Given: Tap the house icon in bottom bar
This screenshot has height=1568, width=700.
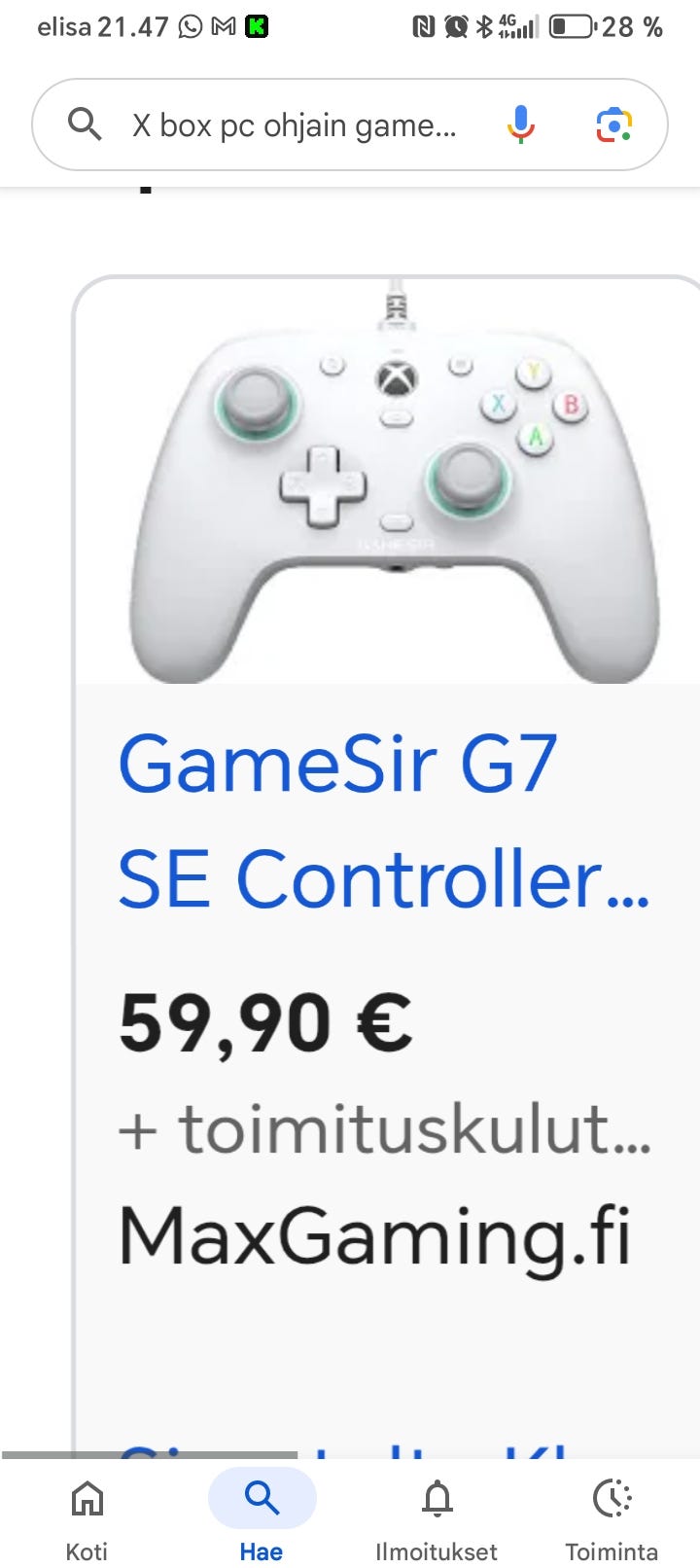Looking at the screenshot, I should 87,1499.
